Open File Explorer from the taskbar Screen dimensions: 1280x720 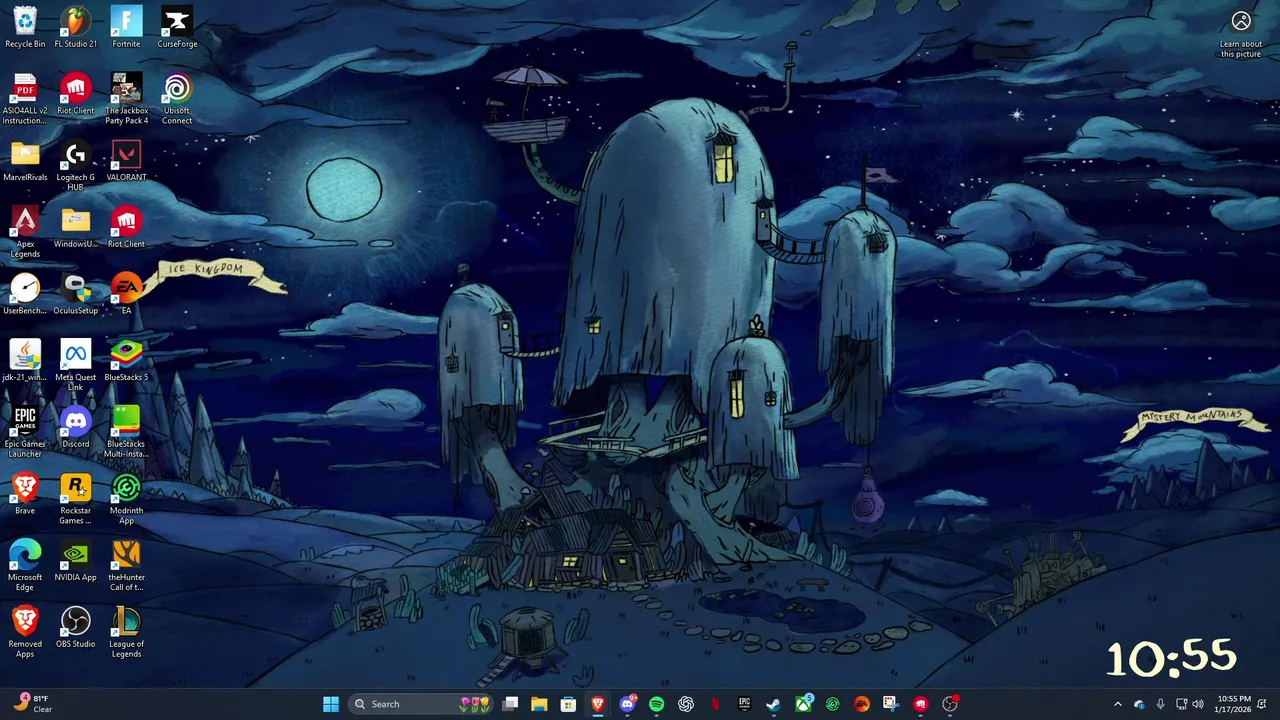pyautogui.click(x=539, y=704)
